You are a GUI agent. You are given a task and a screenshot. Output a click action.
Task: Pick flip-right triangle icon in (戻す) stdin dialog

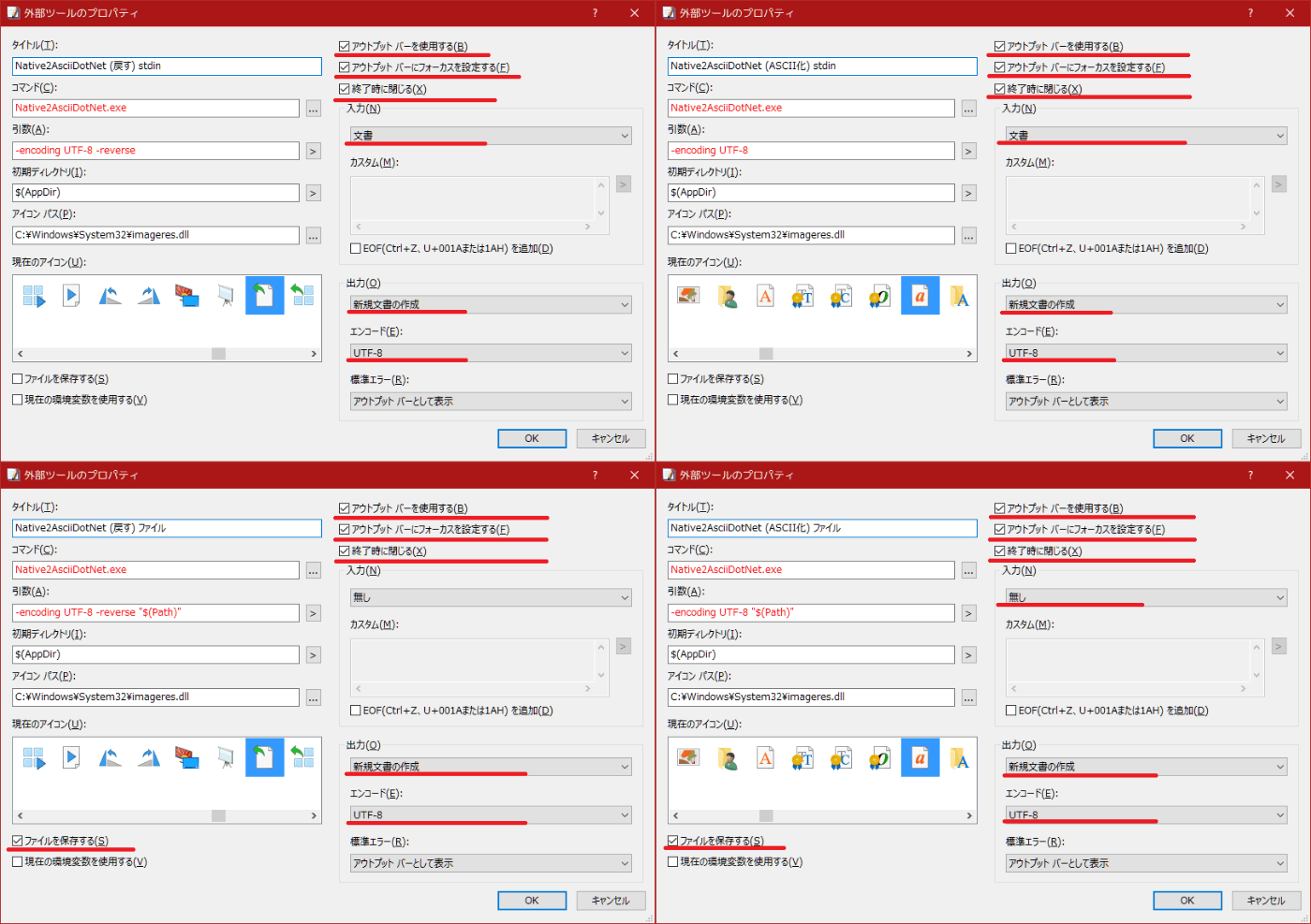(149, 296)
